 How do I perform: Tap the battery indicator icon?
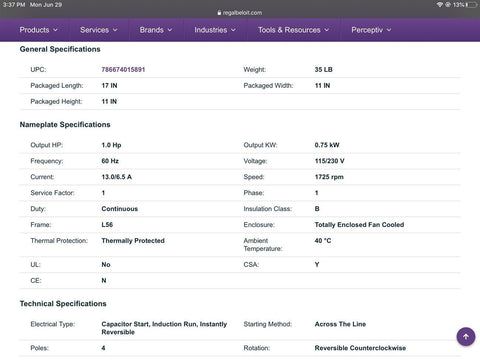pos(472,5)
